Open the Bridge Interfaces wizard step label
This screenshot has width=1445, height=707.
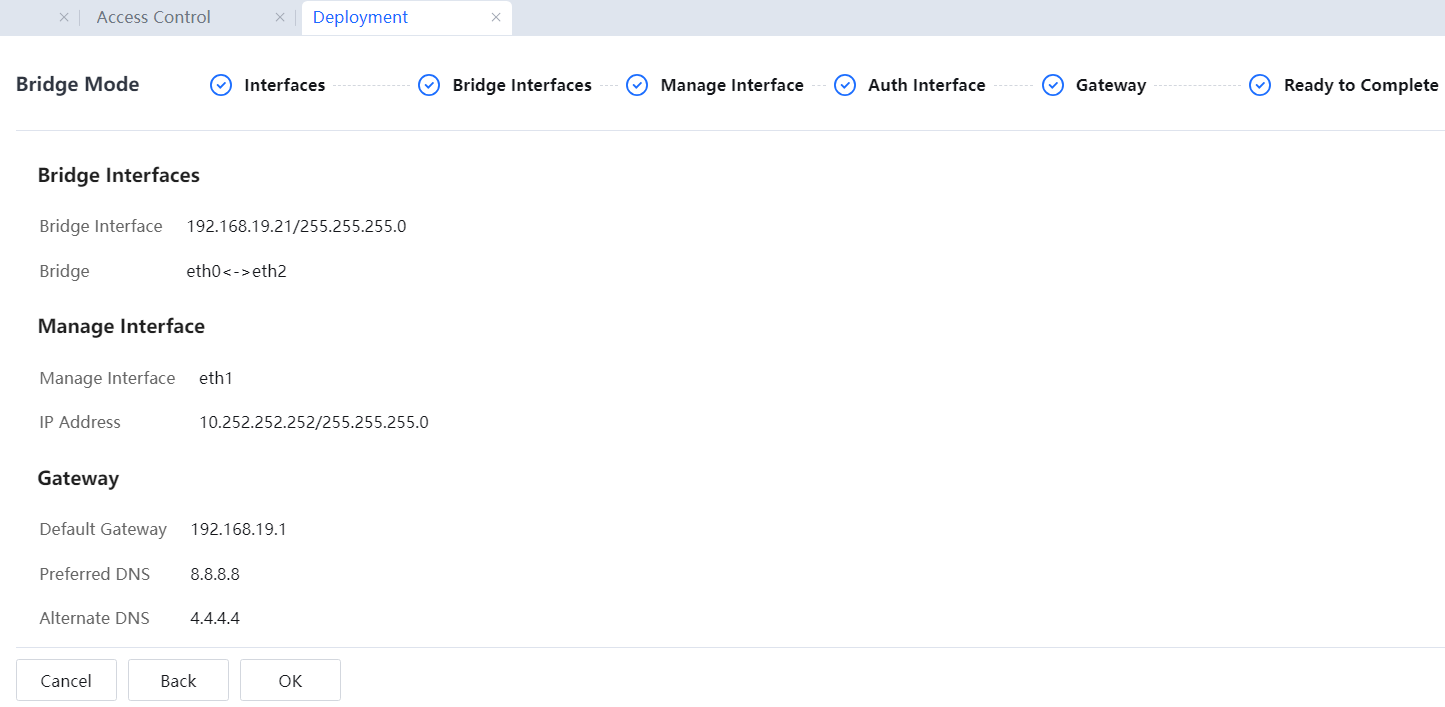point(522,86)
